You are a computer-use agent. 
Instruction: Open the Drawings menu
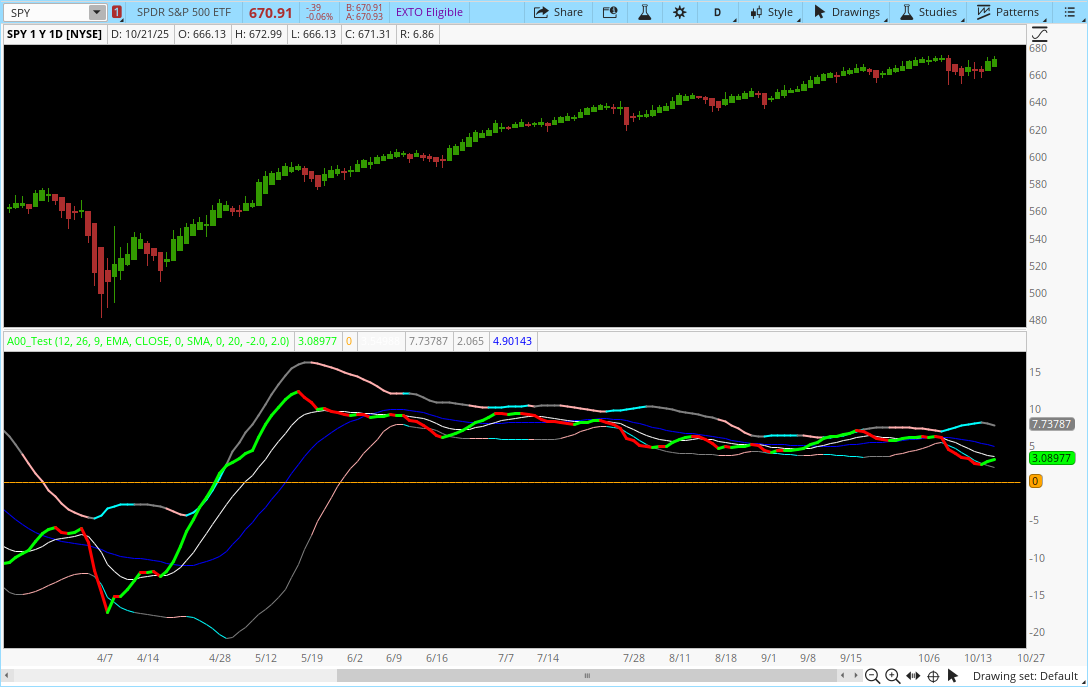tap(848, 12)
